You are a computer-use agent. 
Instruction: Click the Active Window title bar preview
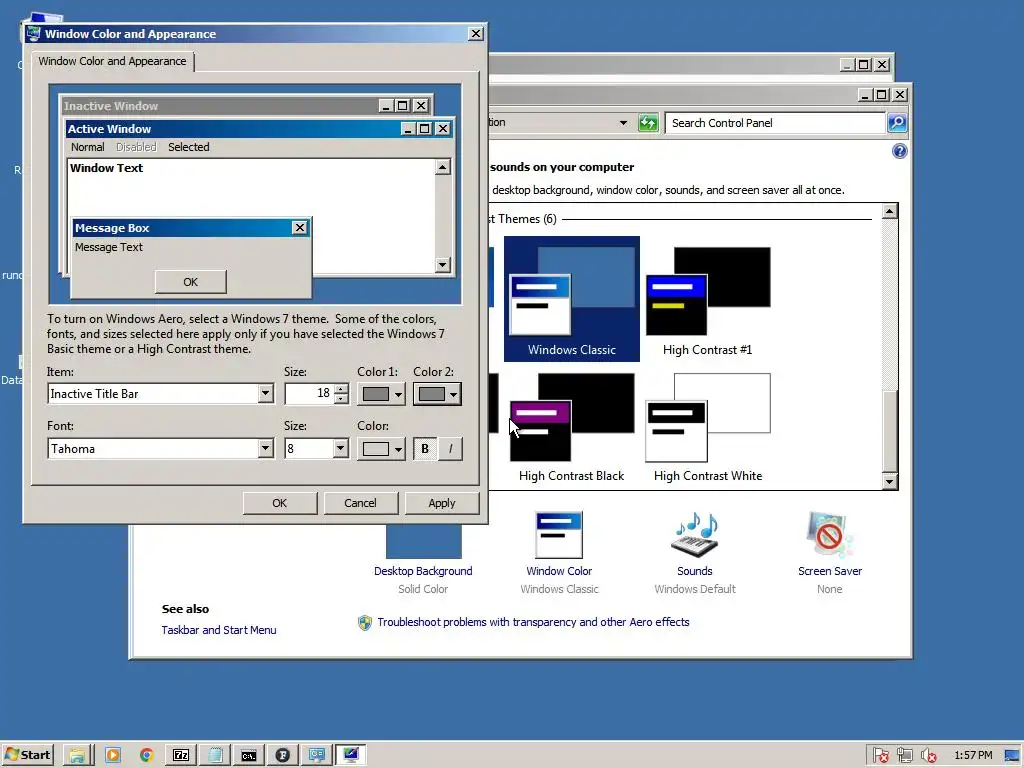tap(233, 129)
